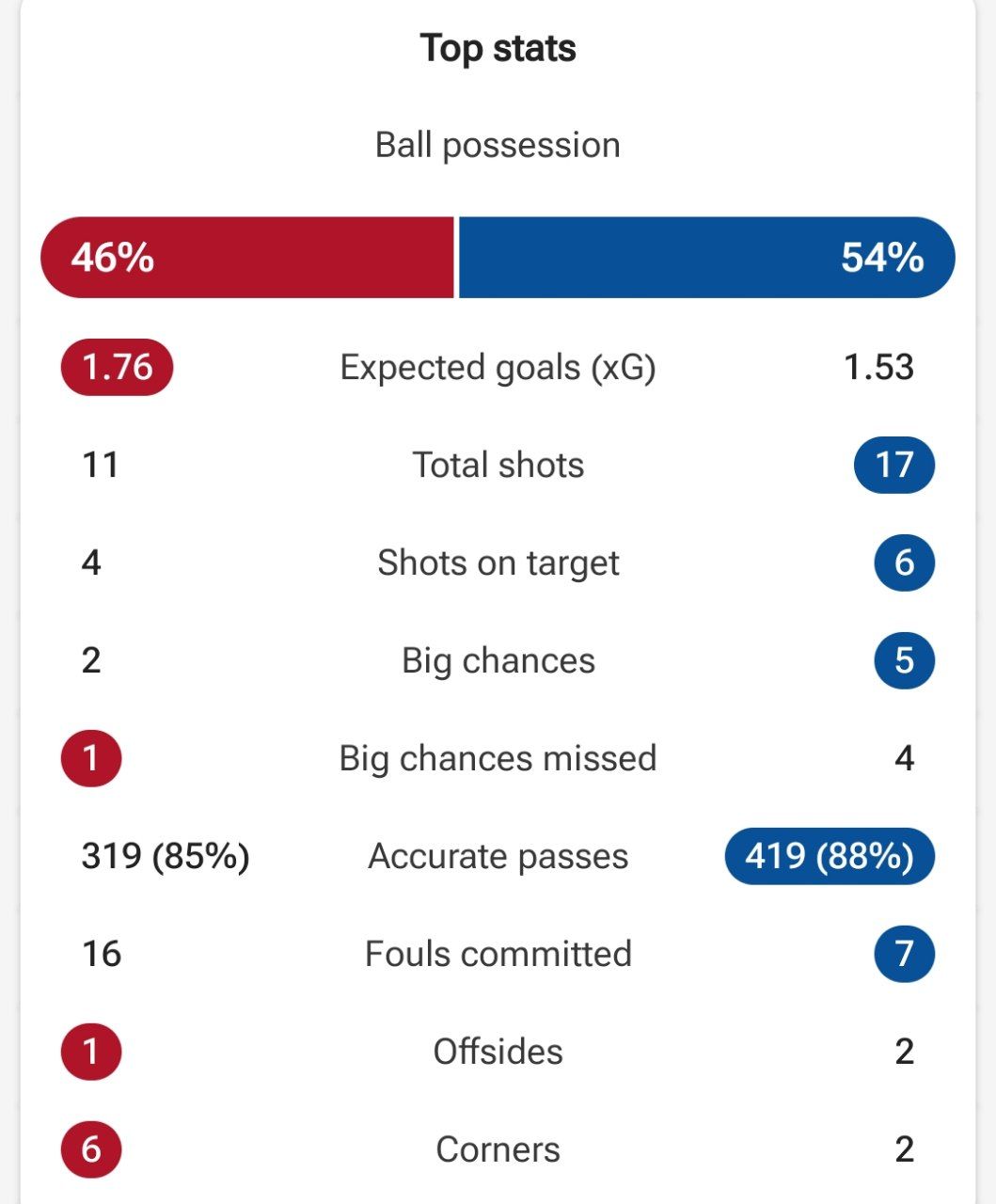Click the Accurate passes label

tap(498, 856)
